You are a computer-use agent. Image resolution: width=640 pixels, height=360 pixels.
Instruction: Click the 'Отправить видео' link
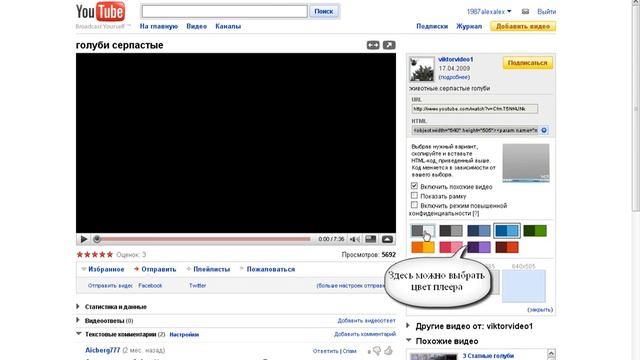point(110,286)
